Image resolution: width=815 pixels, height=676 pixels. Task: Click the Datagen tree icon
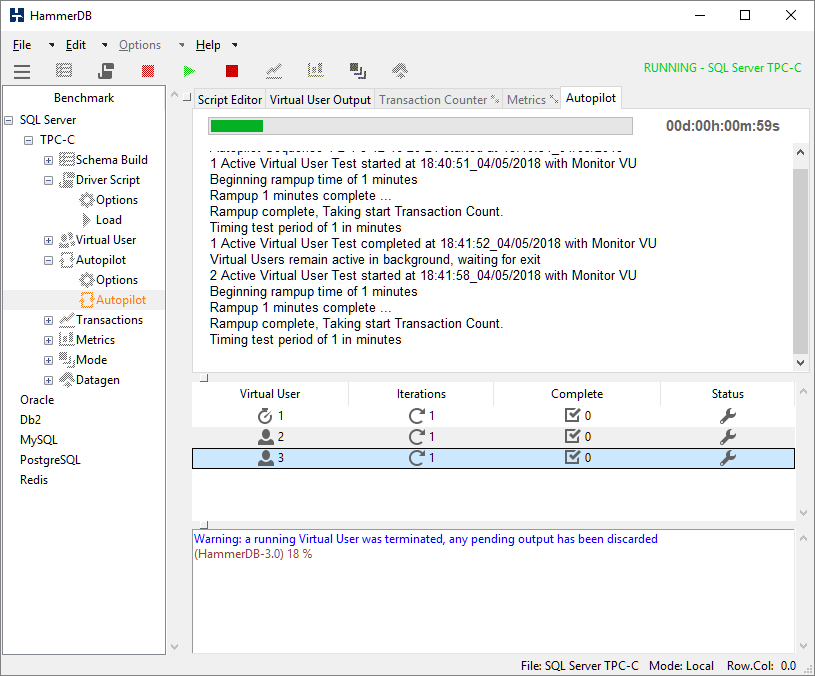67,380
